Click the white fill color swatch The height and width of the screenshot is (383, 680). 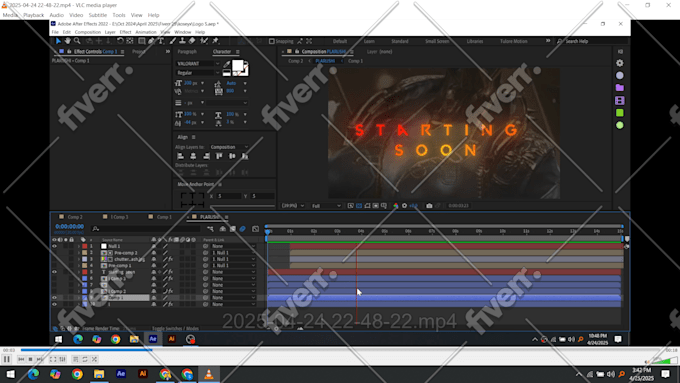(238, 66)
